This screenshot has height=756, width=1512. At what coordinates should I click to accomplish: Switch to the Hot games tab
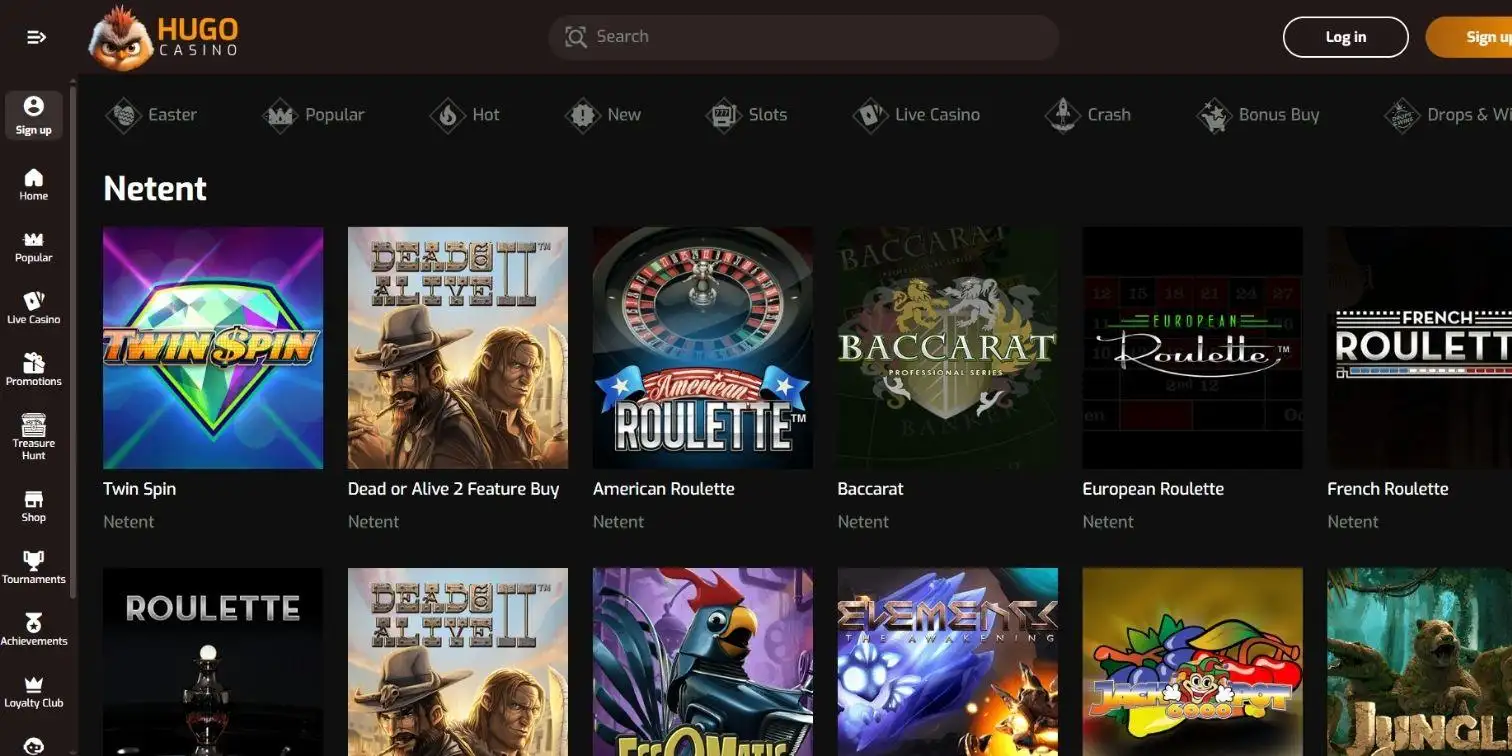coord(465,115)
